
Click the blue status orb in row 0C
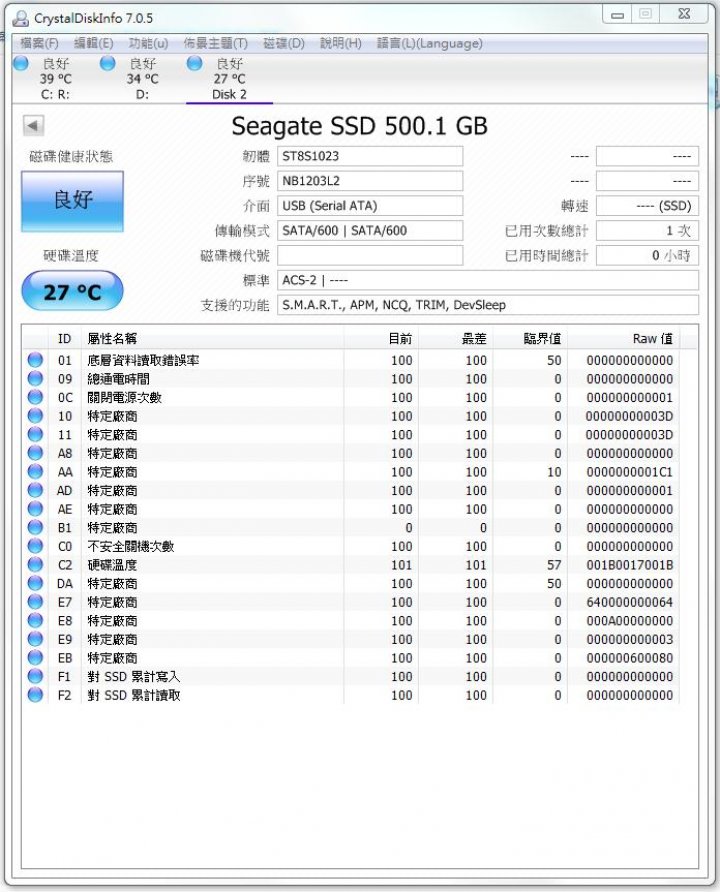click(35, 397)
